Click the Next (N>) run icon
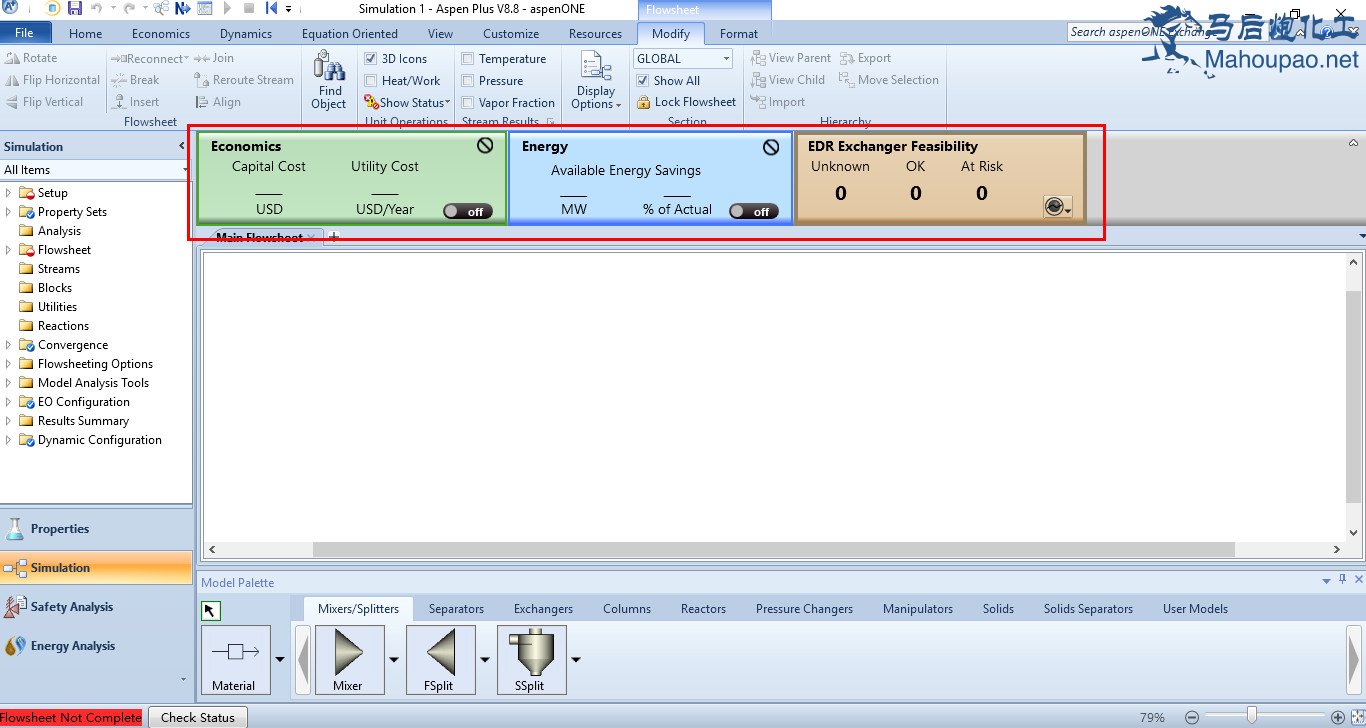Screen dimensions: 1366x728 [x=182, y=8]
